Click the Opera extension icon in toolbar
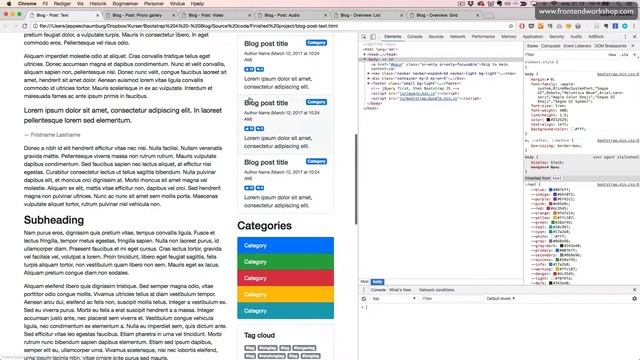 coord(522,26)
